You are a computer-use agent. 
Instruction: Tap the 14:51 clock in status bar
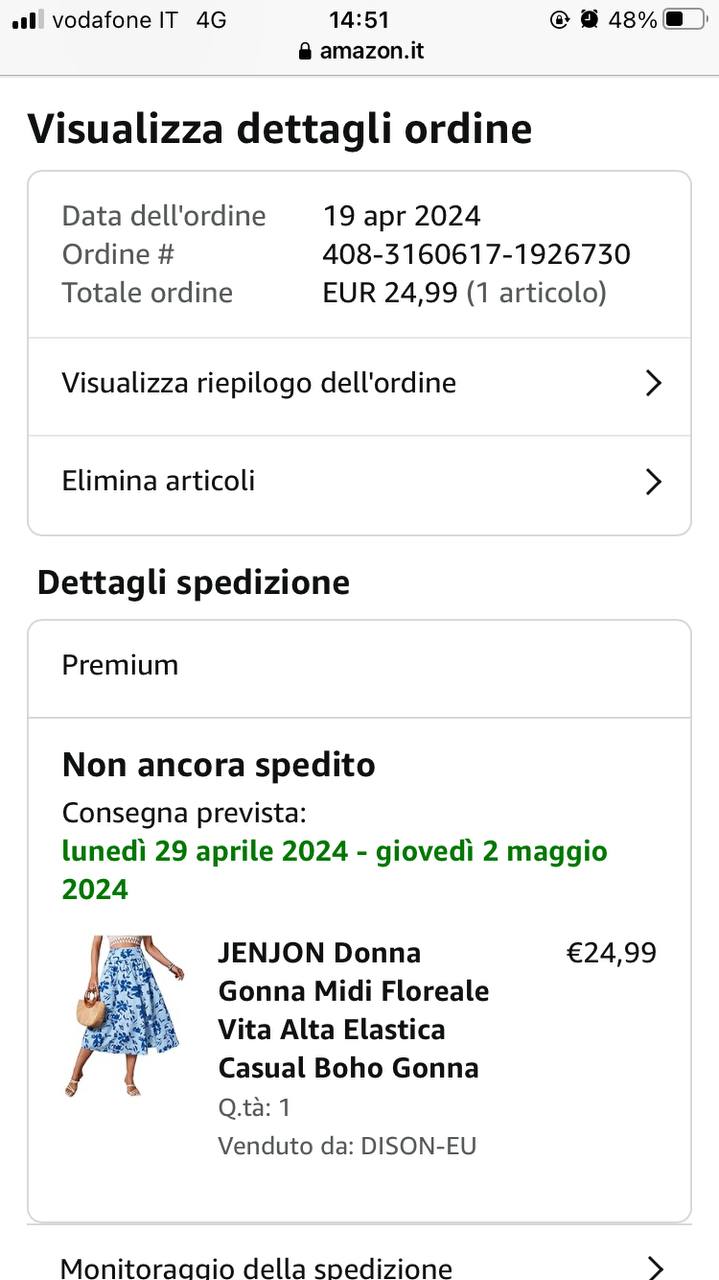click(x=359, y=19)
